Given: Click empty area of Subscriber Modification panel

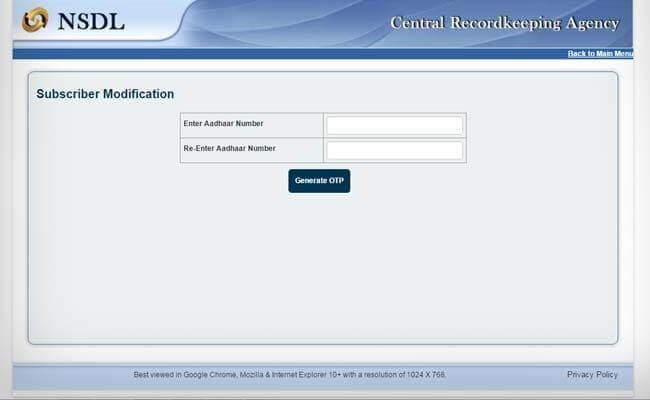Looking at the screenshot, I should click(x=320, y=270).
